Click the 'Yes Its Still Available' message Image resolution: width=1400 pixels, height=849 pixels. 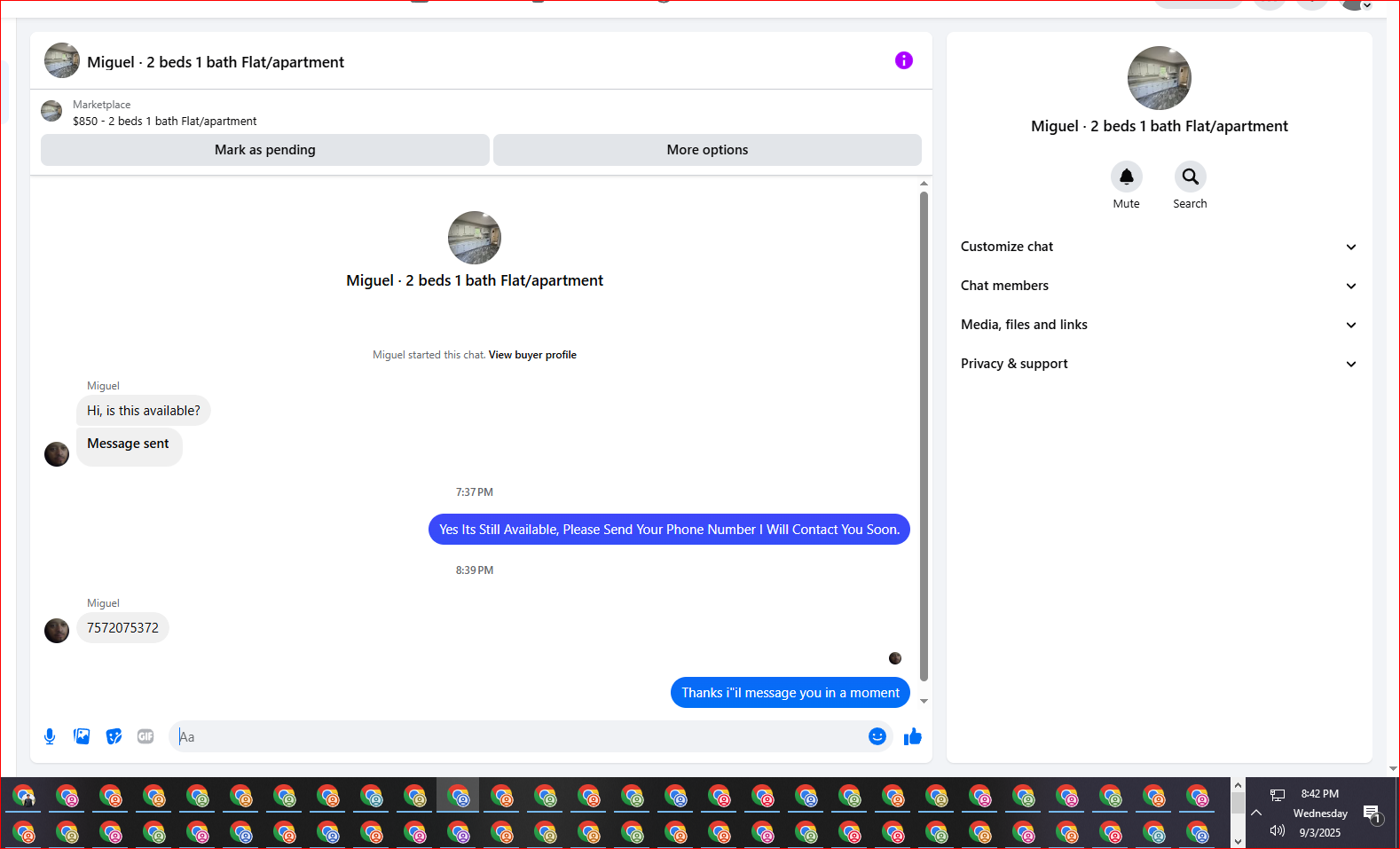669,530
